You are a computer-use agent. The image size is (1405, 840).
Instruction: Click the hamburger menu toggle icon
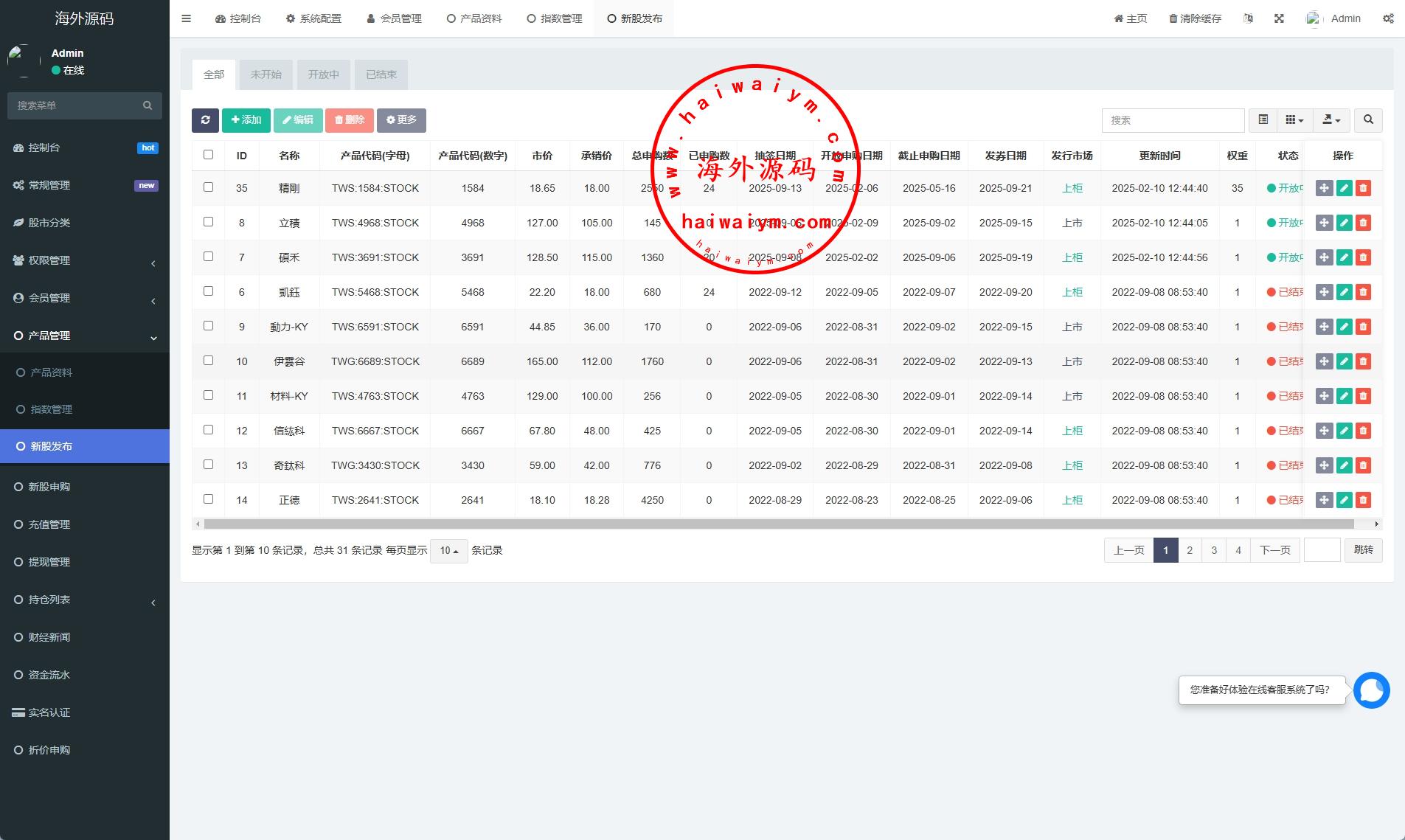187,18
